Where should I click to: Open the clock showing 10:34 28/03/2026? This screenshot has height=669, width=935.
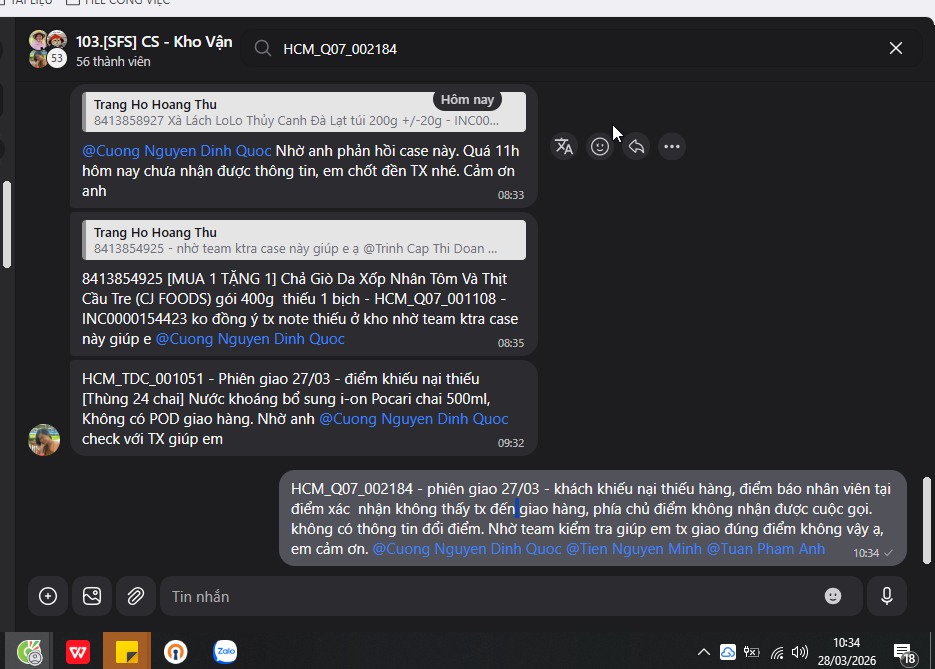(x=846, y=651)
